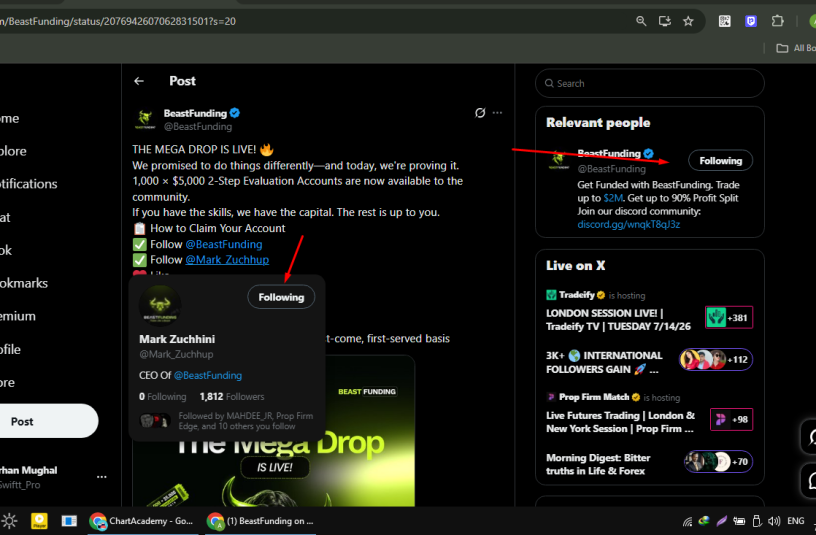The image size is (816, 535).
Task: Open the Grok icon on BeastFunding post
Action: click(480, 113)
